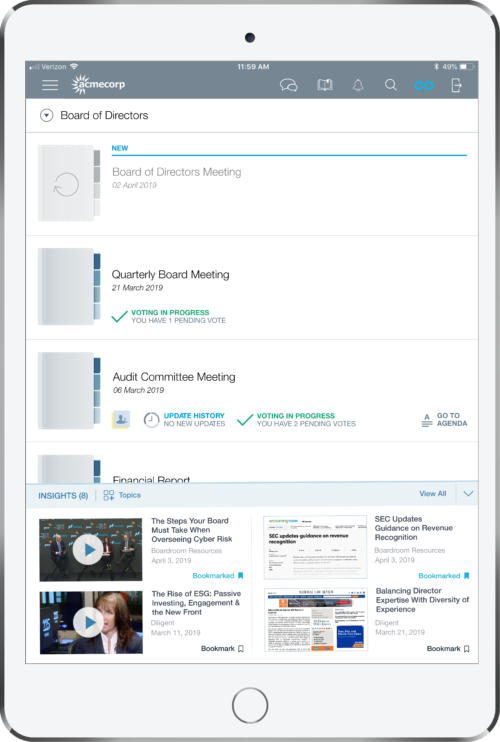The image size is (500, 742).
Task: Bookmark the Rise of ESG article
Action: (x=222, y=648)
